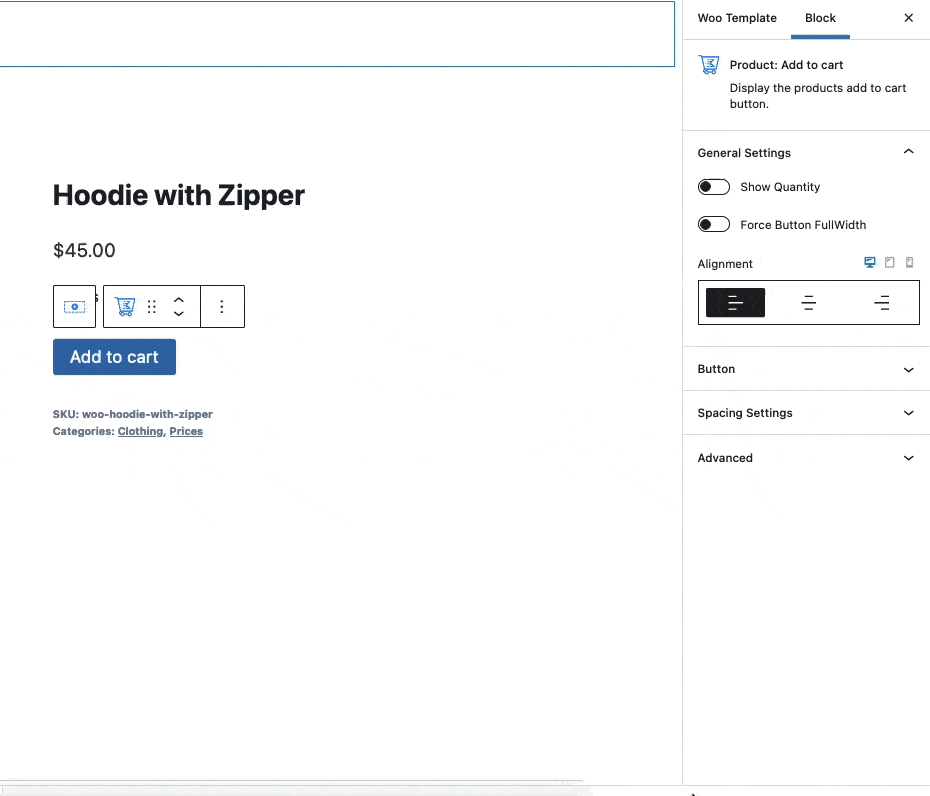This screenshot has height=796, width=930.
Task: Expand the Advanced panel
Action: coord(805,458)
